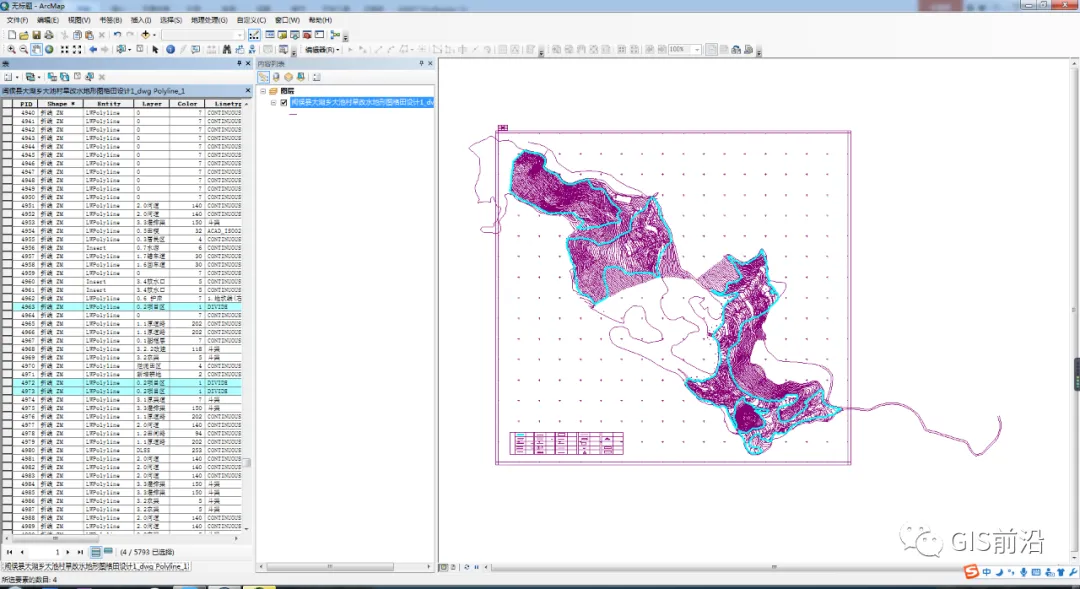Select row selector of FID 4972

point(7,382)
